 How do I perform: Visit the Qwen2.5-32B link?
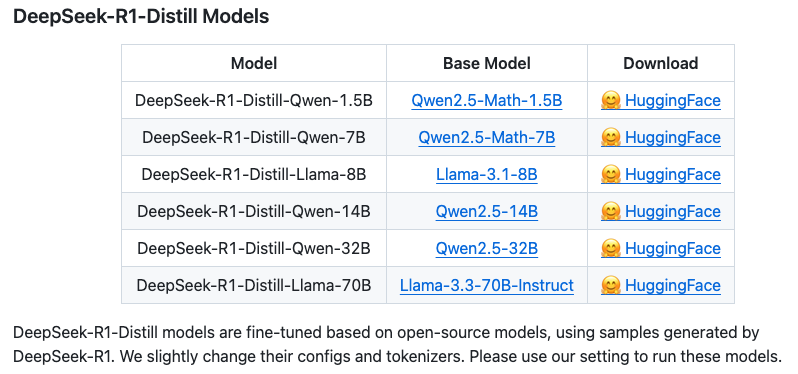point(487,248)
